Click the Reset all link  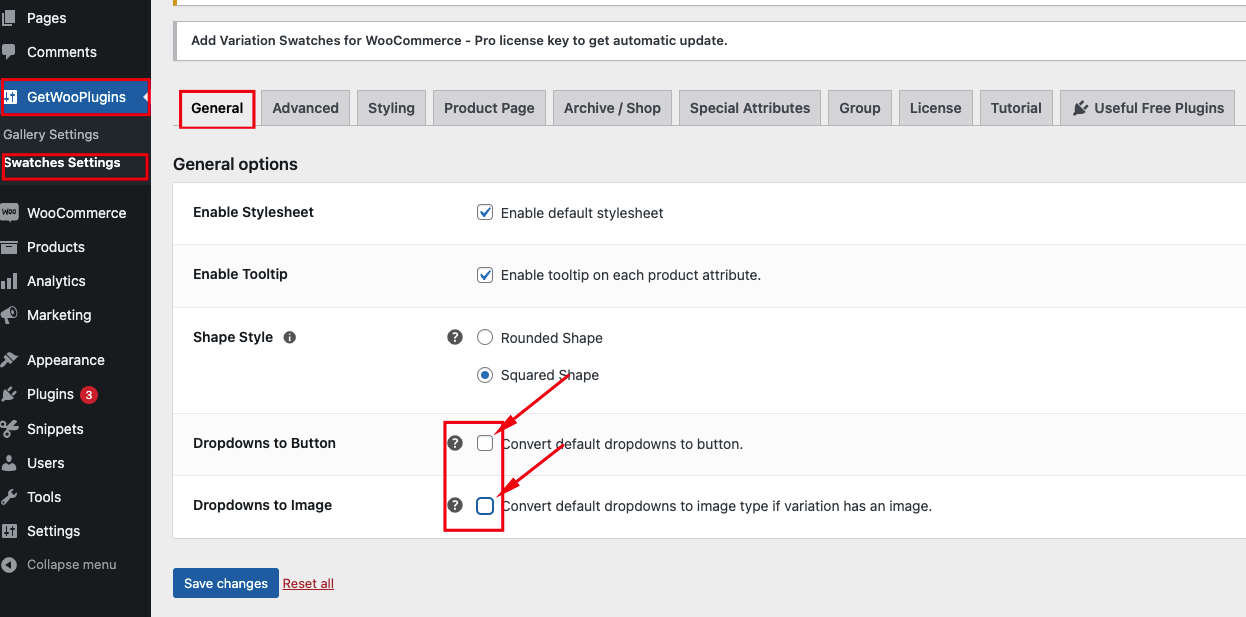tap(308, 583)
